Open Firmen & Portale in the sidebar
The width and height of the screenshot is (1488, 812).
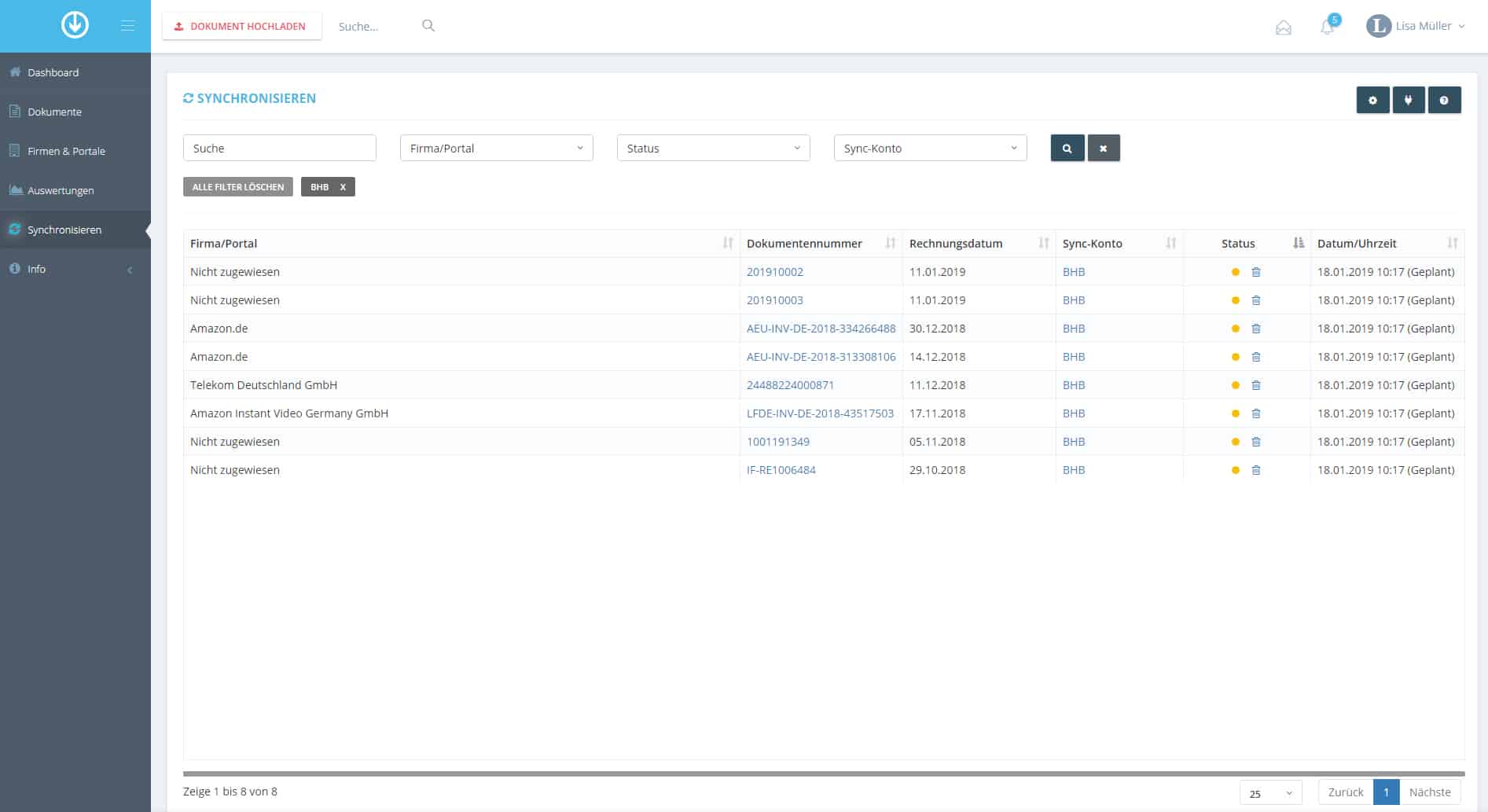[x=75, y=151]
